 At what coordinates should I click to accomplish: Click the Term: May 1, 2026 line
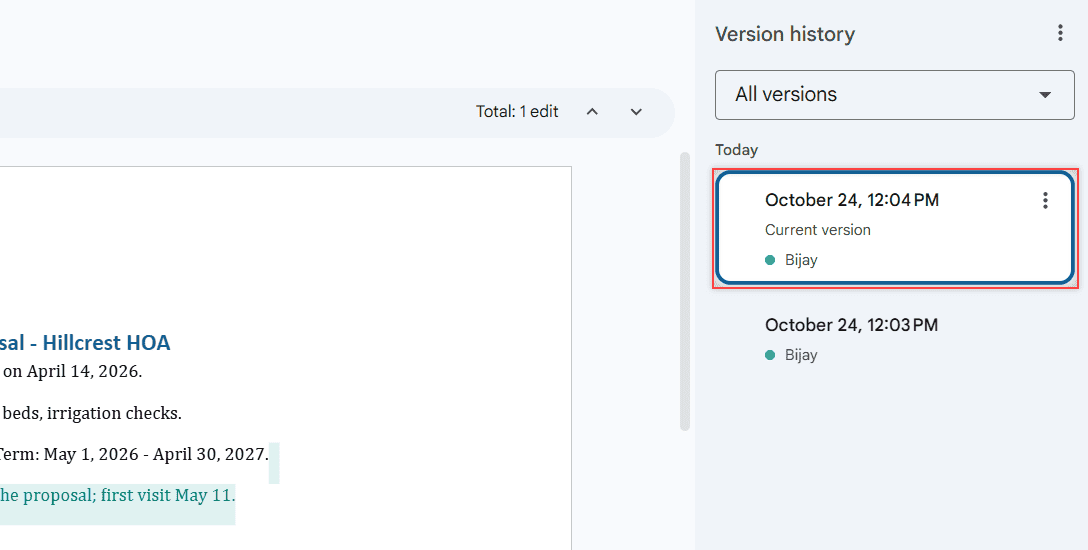click(x=134, y=454)
